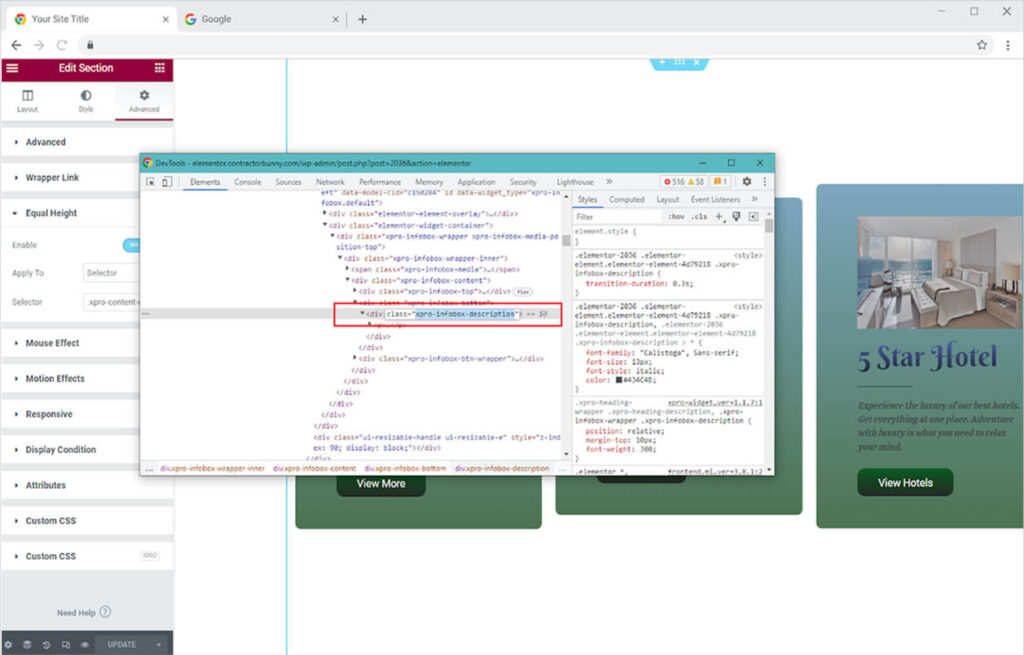Switch to the Style tab in Elementor
1024x655 pixels.
tap(86, 101)
